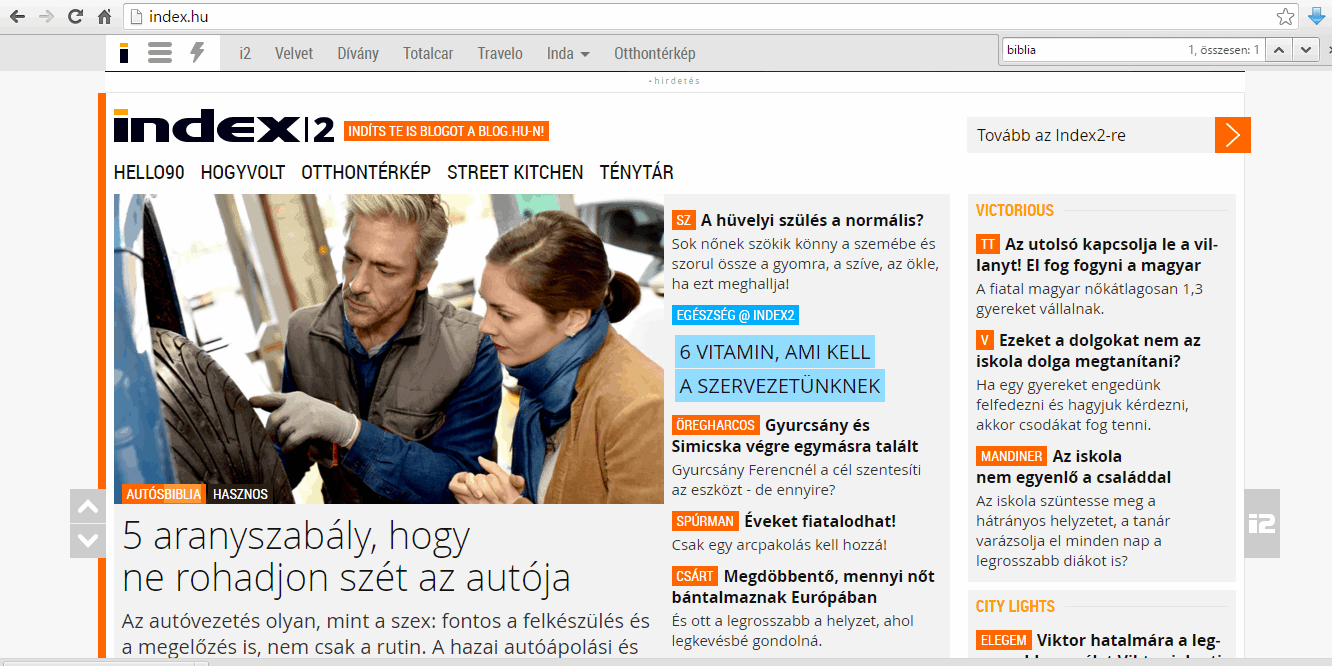This screenshot has width=1332, height=666.
Task: Click the EGÉSZSÉG @ INDEX2 blue tag
Action: (735, 316)
